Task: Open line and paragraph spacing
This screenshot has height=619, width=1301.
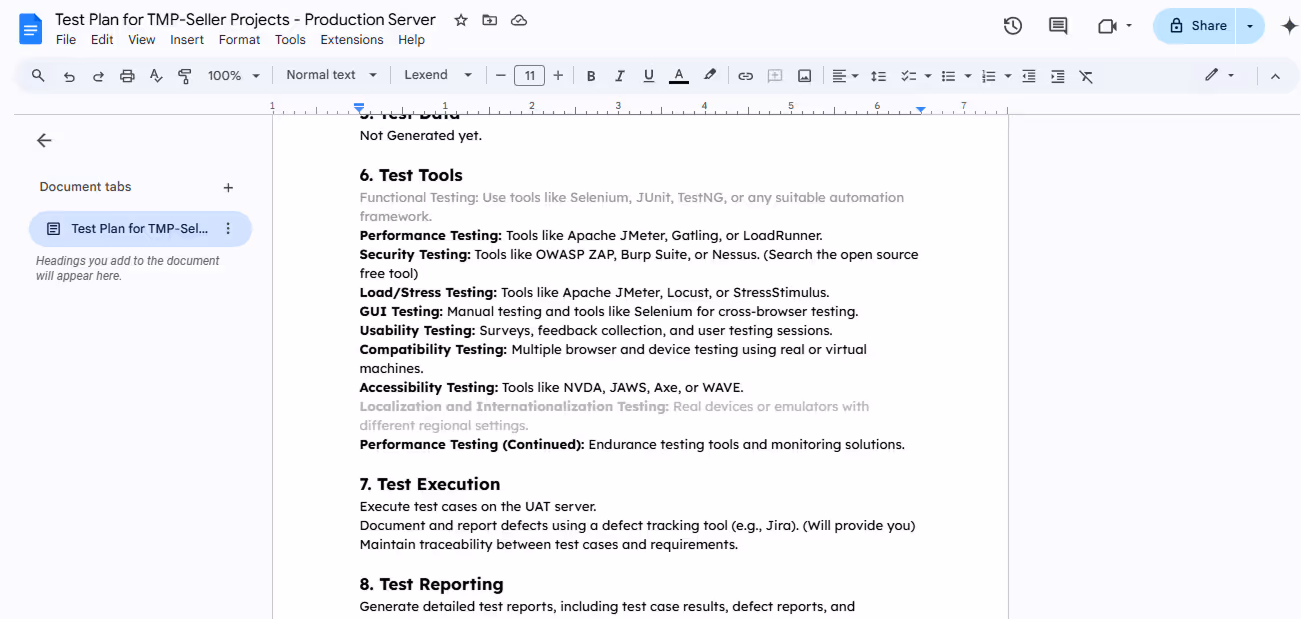Action: pos(878,75)
